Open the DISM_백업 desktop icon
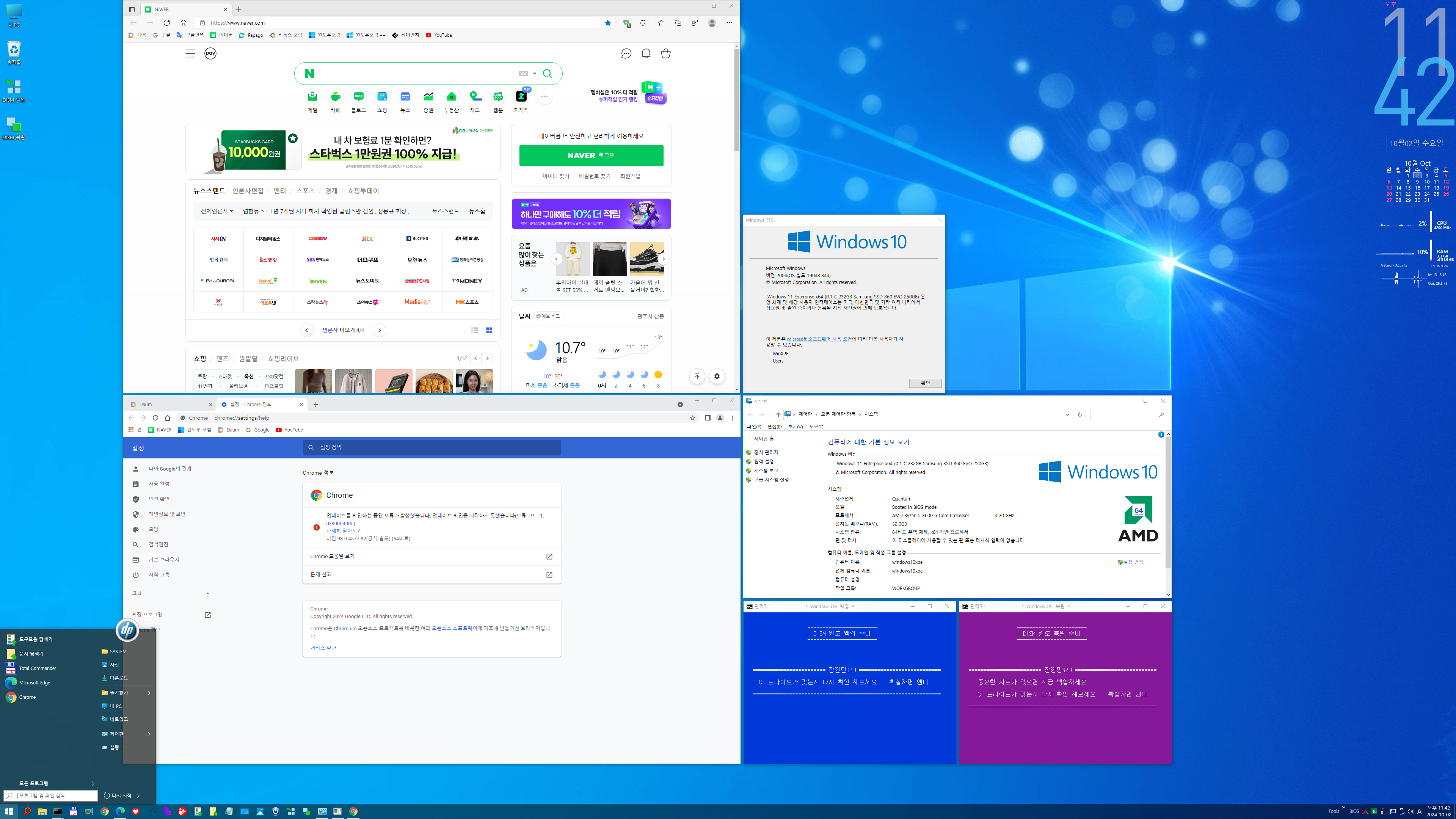This screenshot has height=819, width=1456. 14,91
